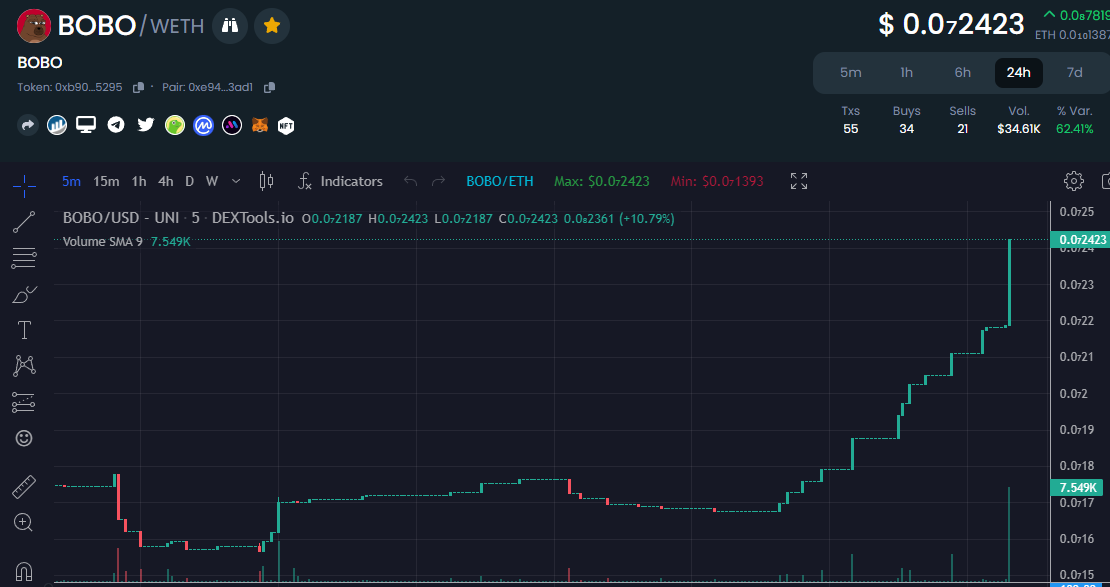Click the NFT hexagon icon
The image size is (1110, 587).
pyautogui.click(x=286, y=126)
